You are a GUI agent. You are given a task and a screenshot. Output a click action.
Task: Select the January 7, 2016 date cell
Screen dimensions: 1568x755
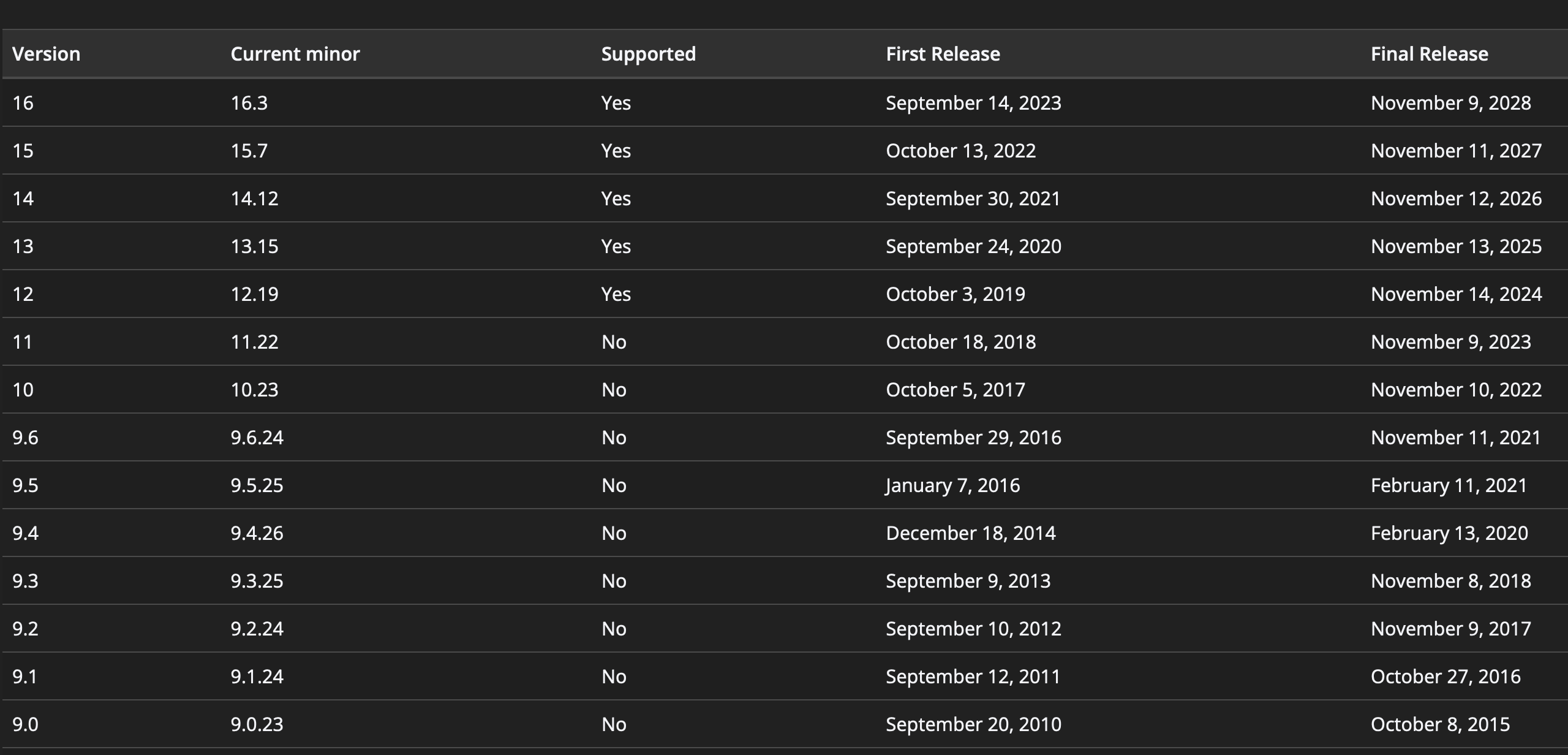[952, 485]
